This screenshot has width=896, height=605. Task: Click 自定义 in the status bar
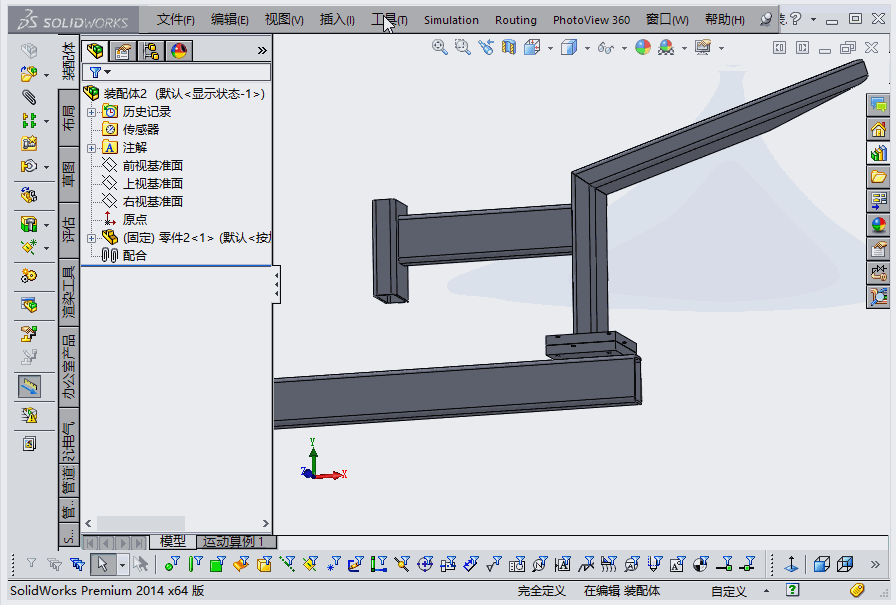point(729,591)
